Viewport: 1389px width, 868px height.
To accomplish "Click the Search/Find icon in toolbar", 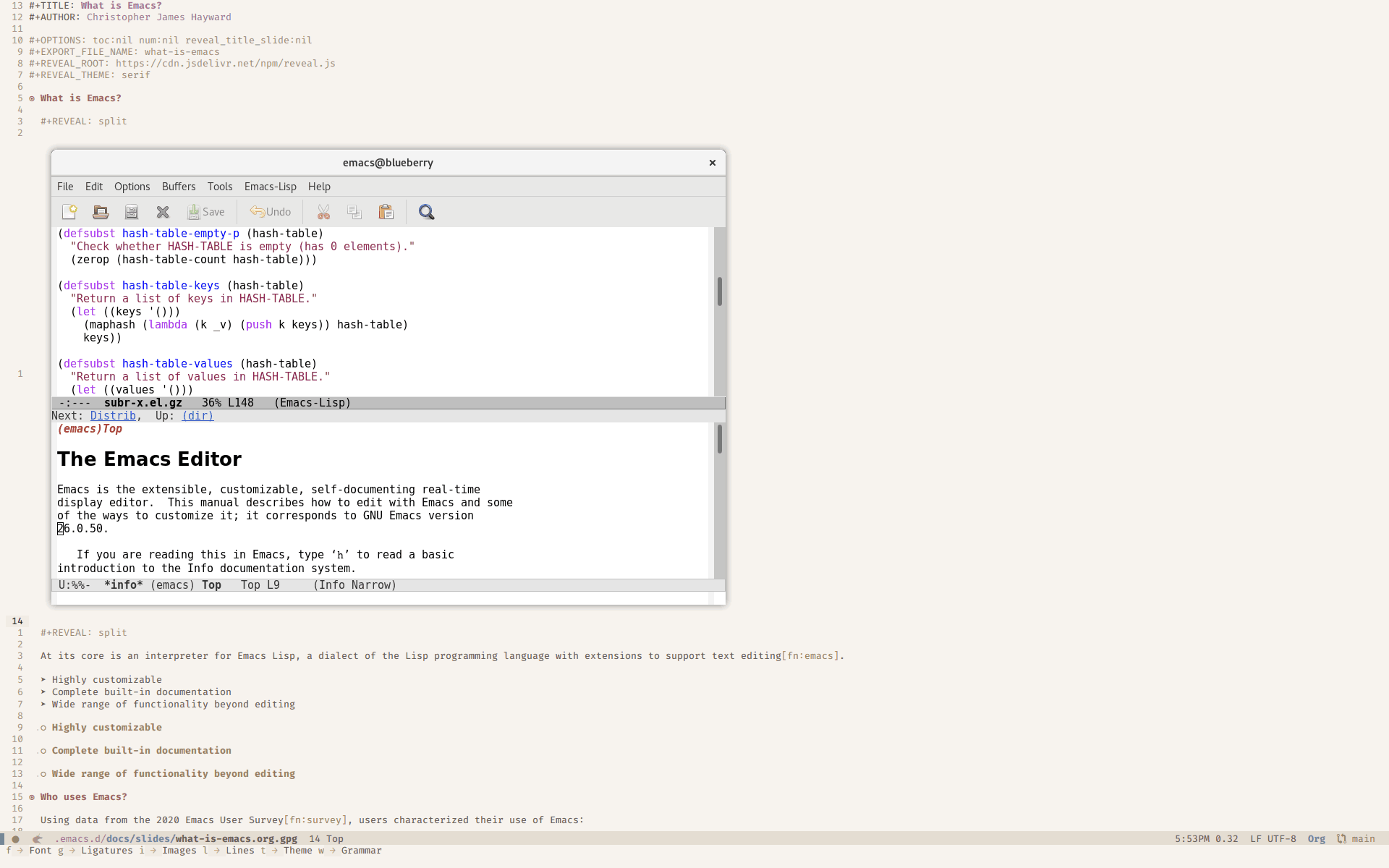I will pos(427,212).
